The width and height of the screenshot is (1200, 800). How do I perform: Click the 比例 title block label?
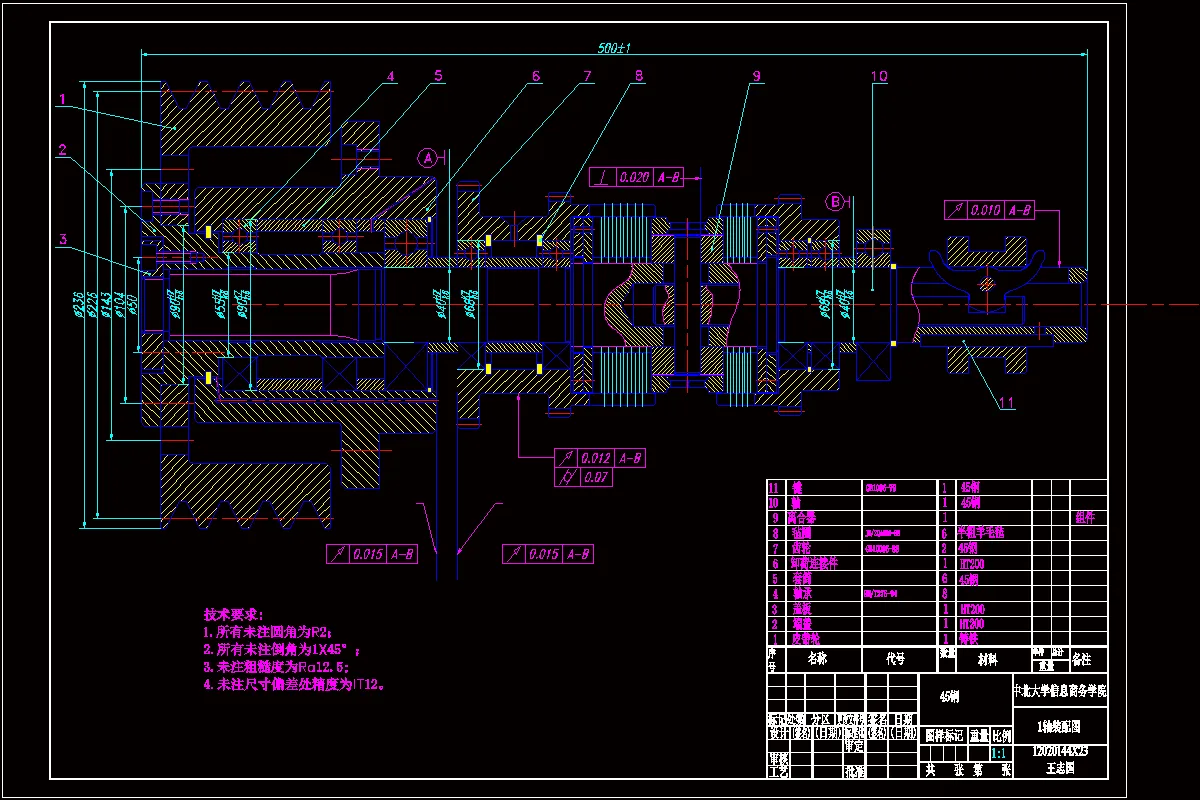(x=1002, y=737)
